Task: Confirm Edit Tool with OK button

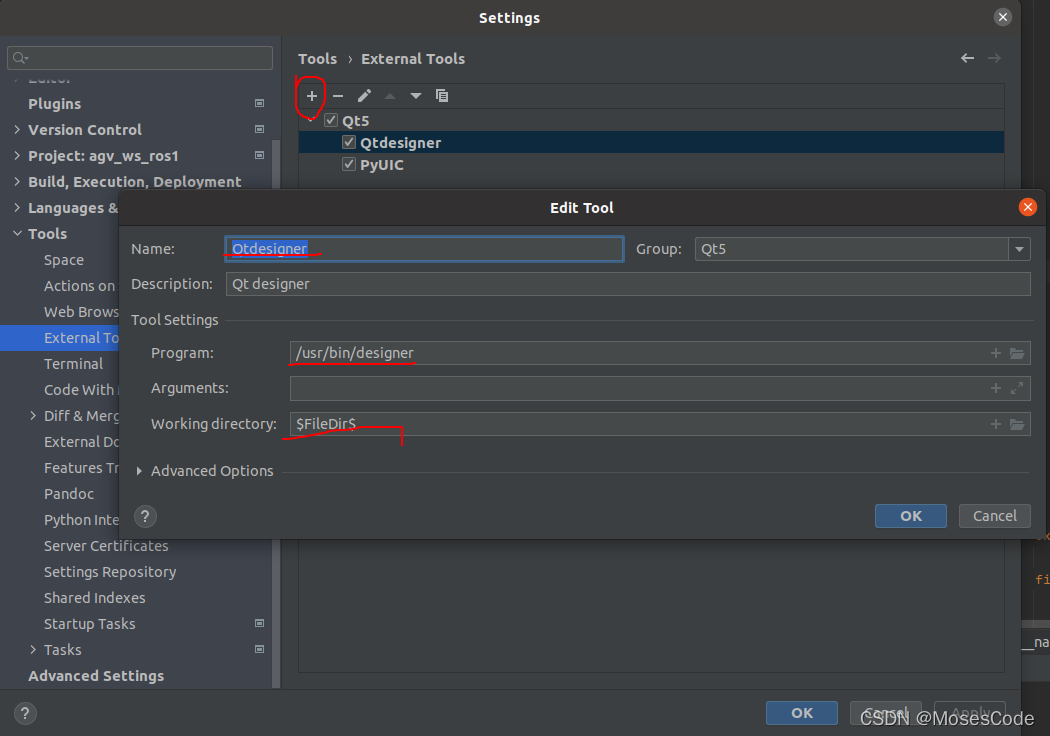Action: [911, 516]
